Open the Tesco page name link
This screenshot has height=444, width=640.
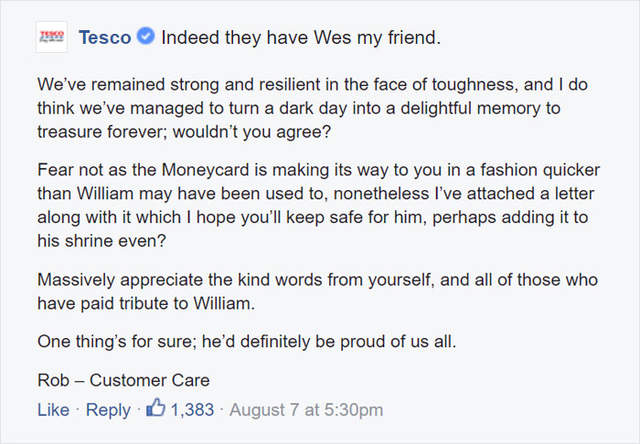(x=104, y=38)
